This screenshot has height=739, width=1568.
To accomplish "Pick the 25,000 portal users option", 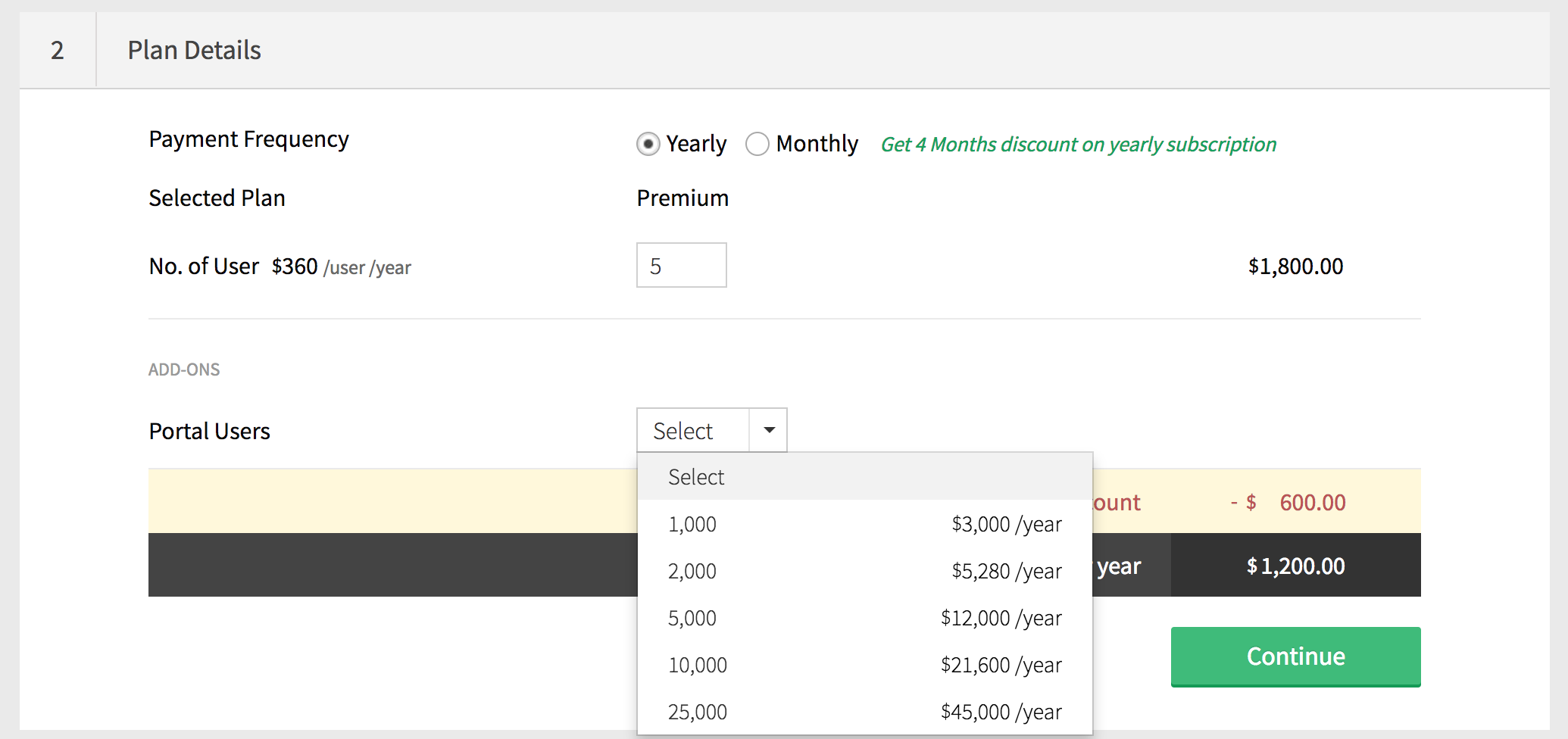I will [x=864, y=712].
